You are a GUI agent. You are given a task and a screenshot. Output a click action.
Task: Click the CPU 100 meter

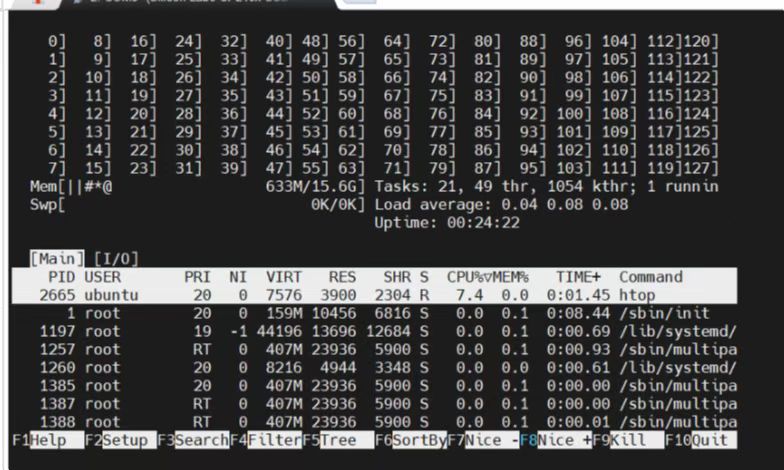point(574,114)
